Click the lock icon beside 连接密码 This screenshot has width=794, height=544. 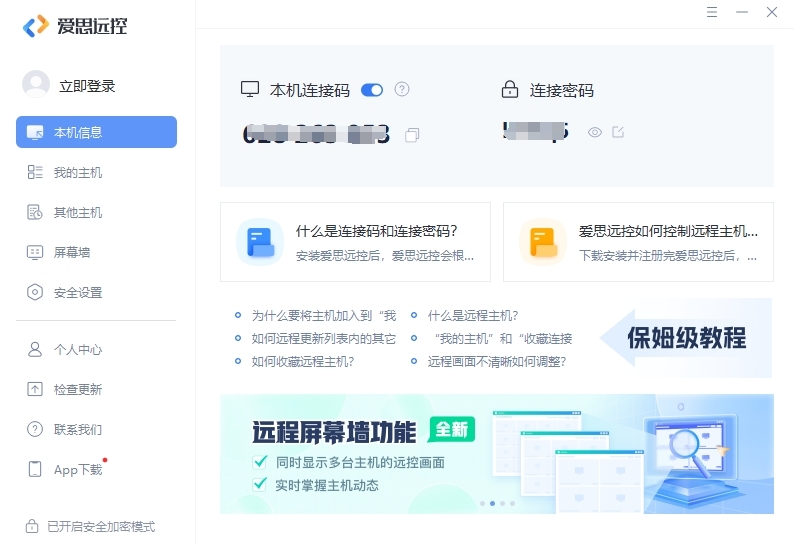click(x=510, y=89)
